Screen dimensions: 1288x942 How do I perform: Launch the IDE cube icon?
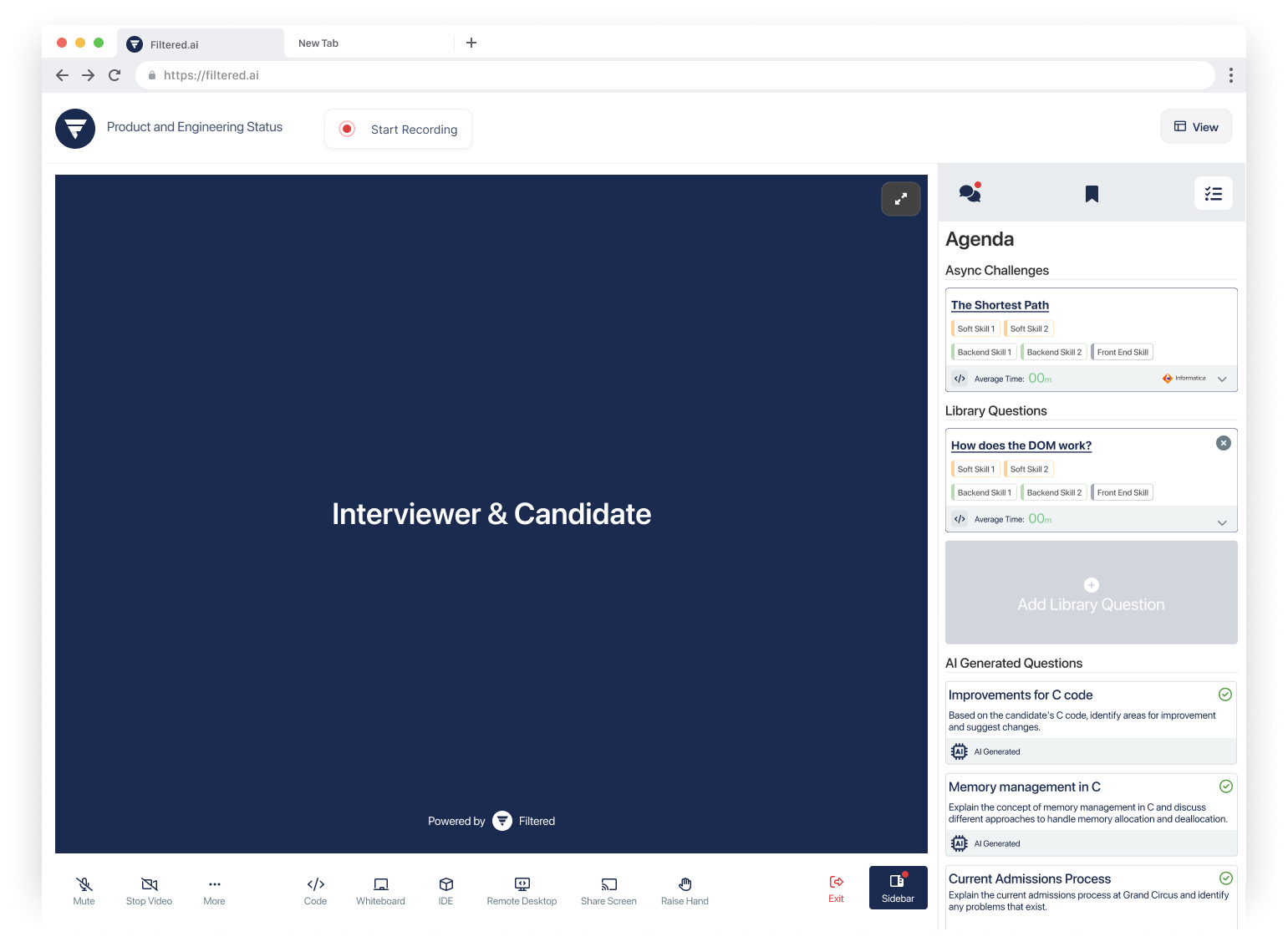coord(445,890)
